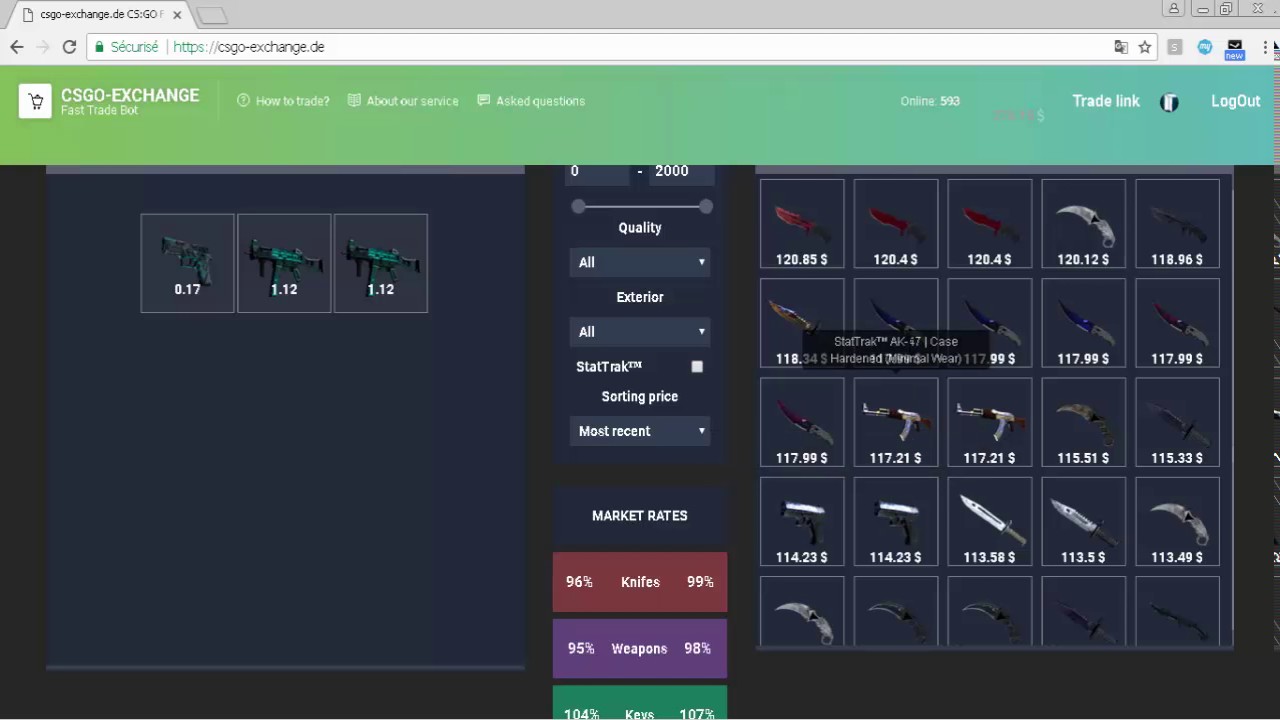Click the address bar URL csgo-exchange.de
Viewport: 1280px width, 720px height.
click(x=249, y=47)
